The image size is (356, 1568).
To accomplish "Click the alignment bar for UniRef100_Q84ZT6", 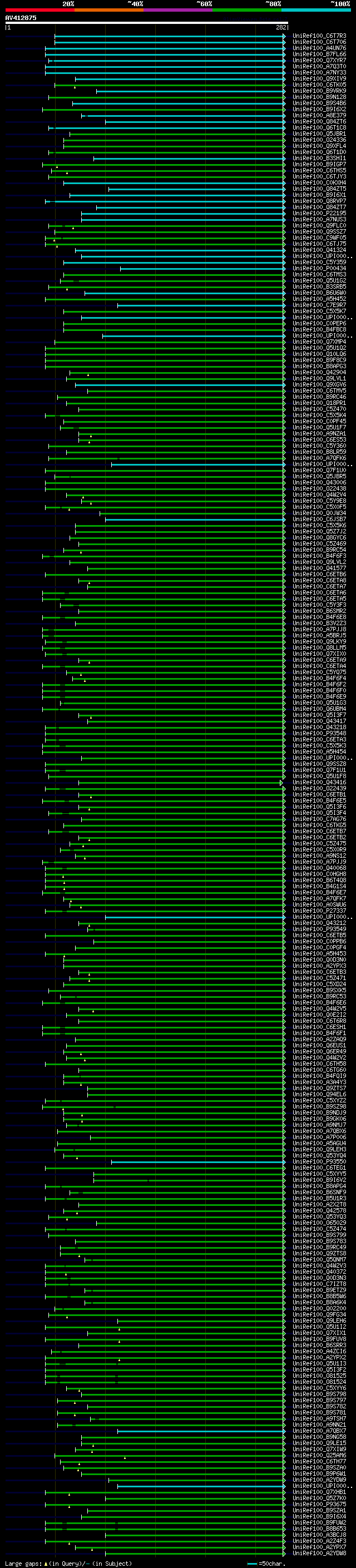I will tap(195, 122).
